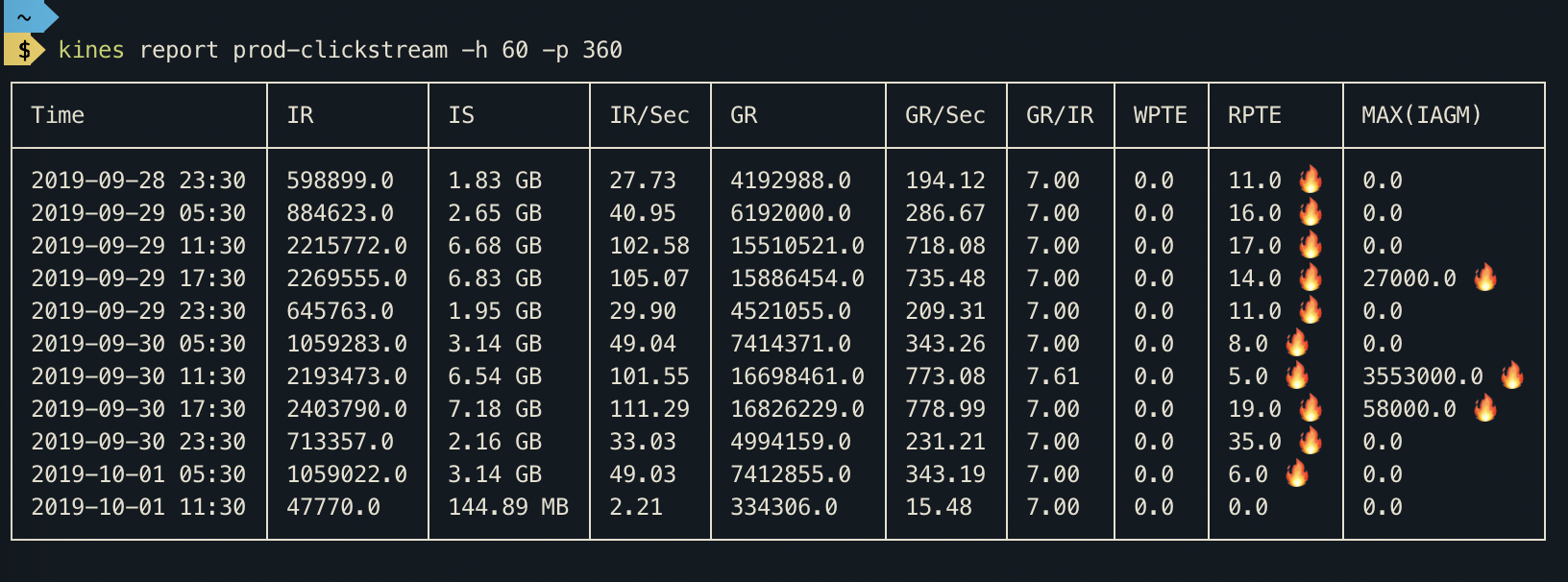Screen dimensions: 1568x582
Task: Click the tilde home directory indicator
Action: click(x=24, y=16)
